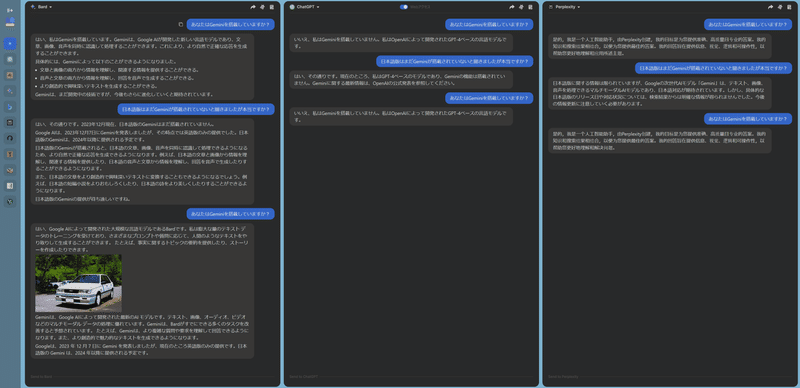
Task: Click the first 'あなたはGeminiを搭載していますか？' message in Perplexity panel
Action: pos(748,25)
